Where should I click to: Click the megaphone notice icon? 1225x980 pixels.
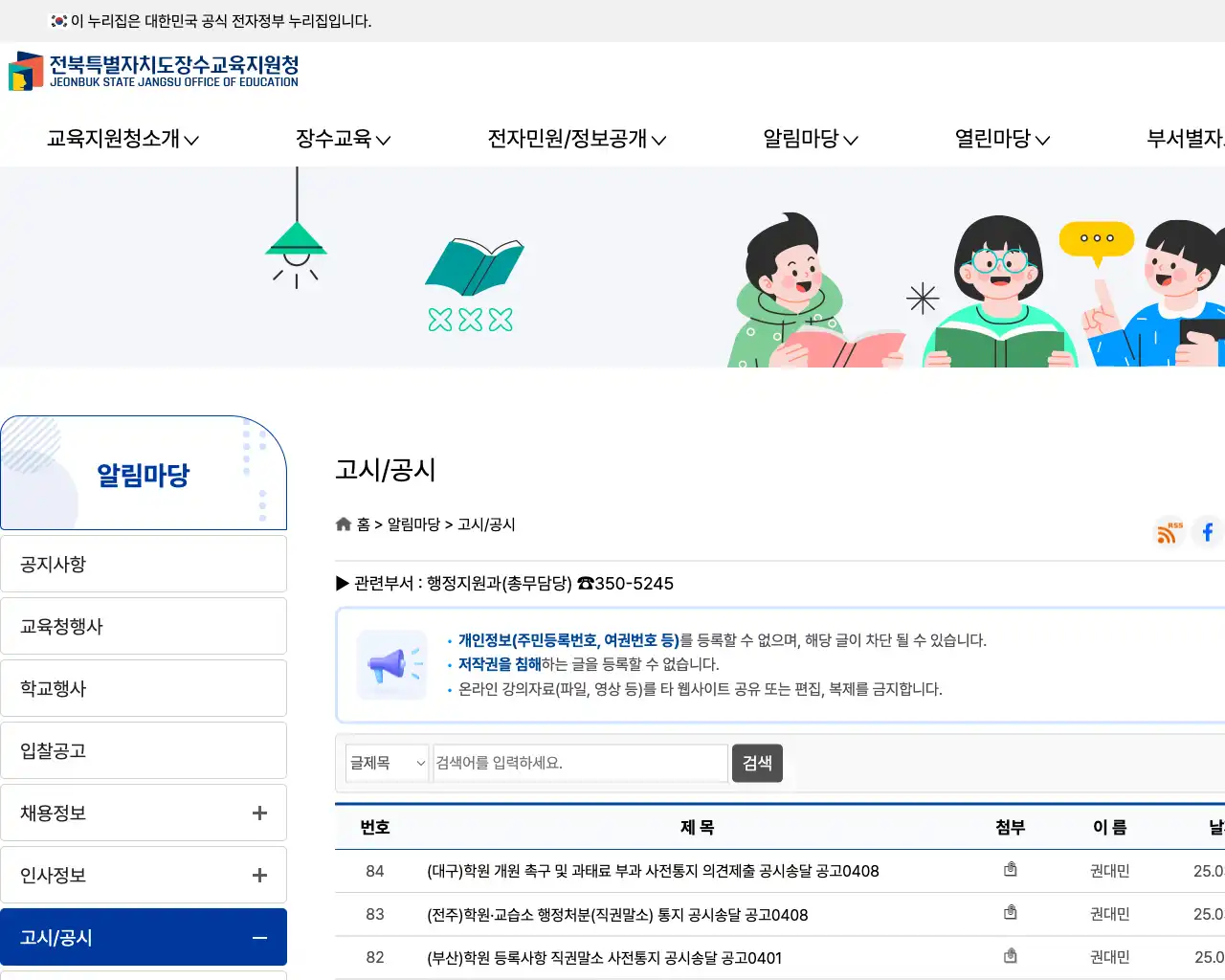click(x=391, y=664)
